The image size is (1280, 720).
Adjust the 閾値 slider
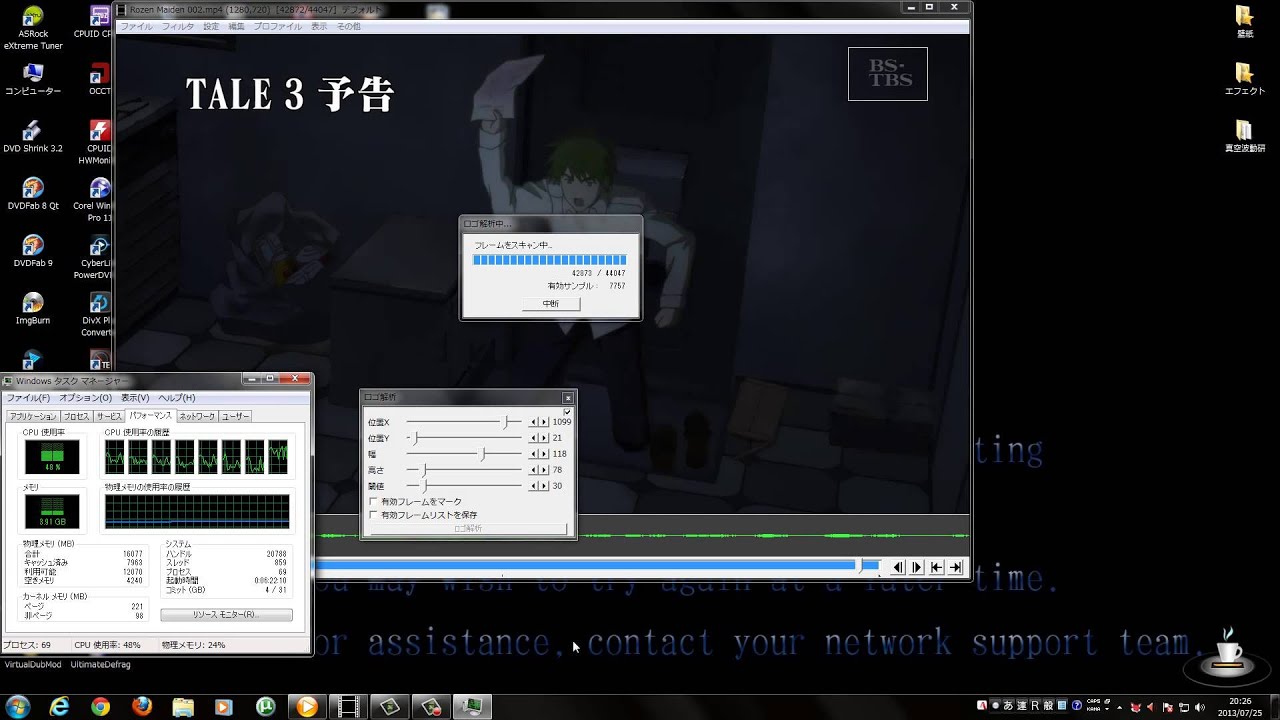pyautogui.click(x=464, y=486)
